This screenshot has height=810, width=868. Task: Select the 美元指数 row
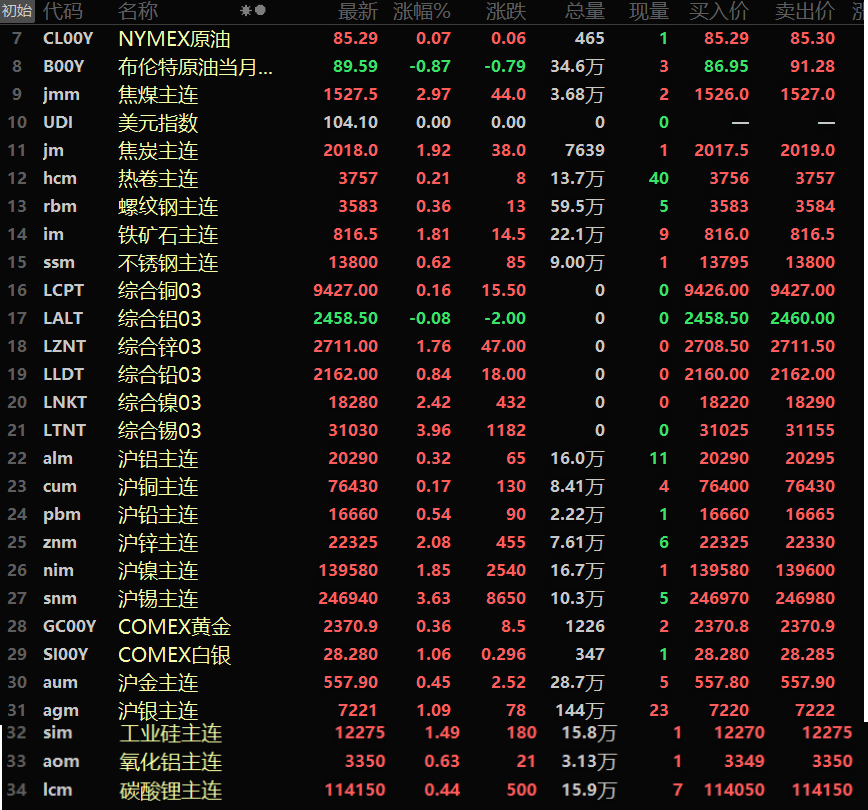pyautogui.click(x=434, y=122)
